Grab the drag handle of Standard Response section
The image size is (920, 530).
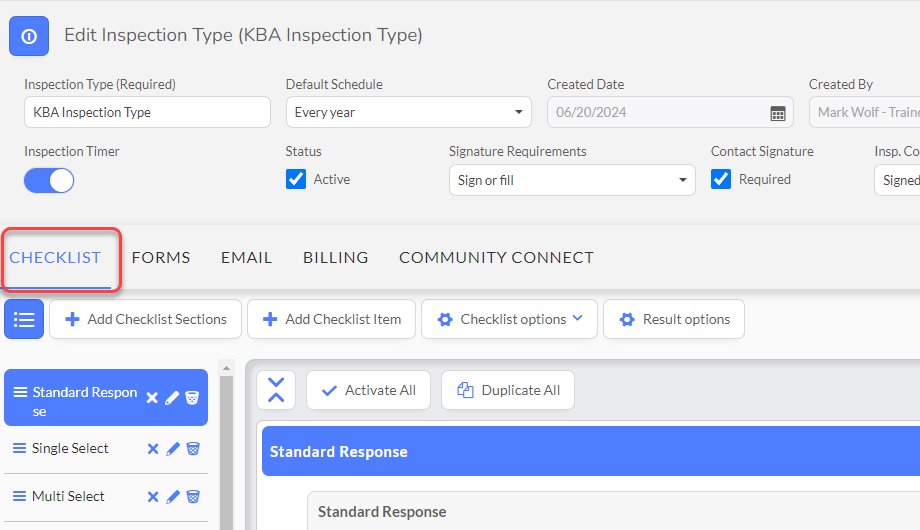click(x=21, y=392)
